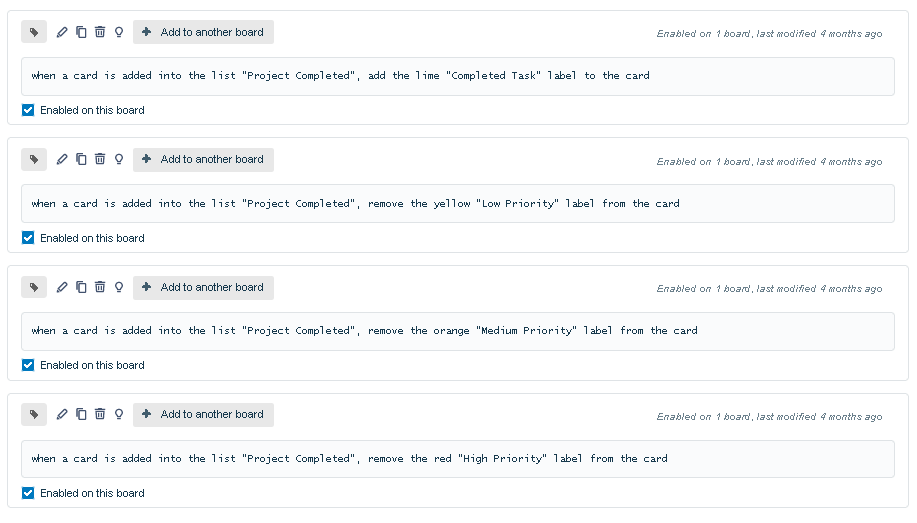This screenshot has width=917, height=523.
Task: Delete the 'Completed Task' label rule
Action: (x=100, y=32)
